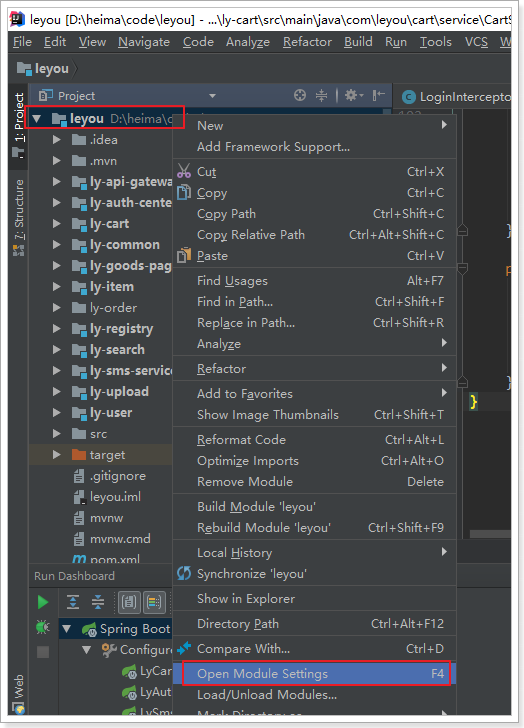
Task: Click the Cut scissors icon in context menu
Action: pos(184,171)
